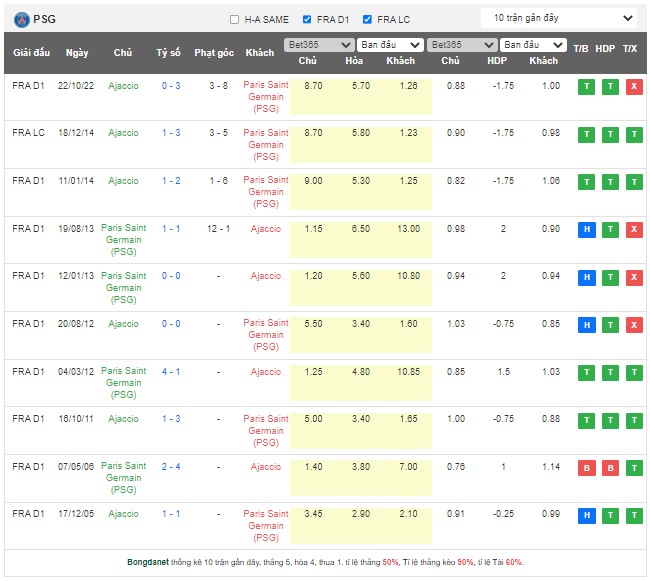
Task: Click red X badge in 20/08/12 row
Action: tap(633, 324)
